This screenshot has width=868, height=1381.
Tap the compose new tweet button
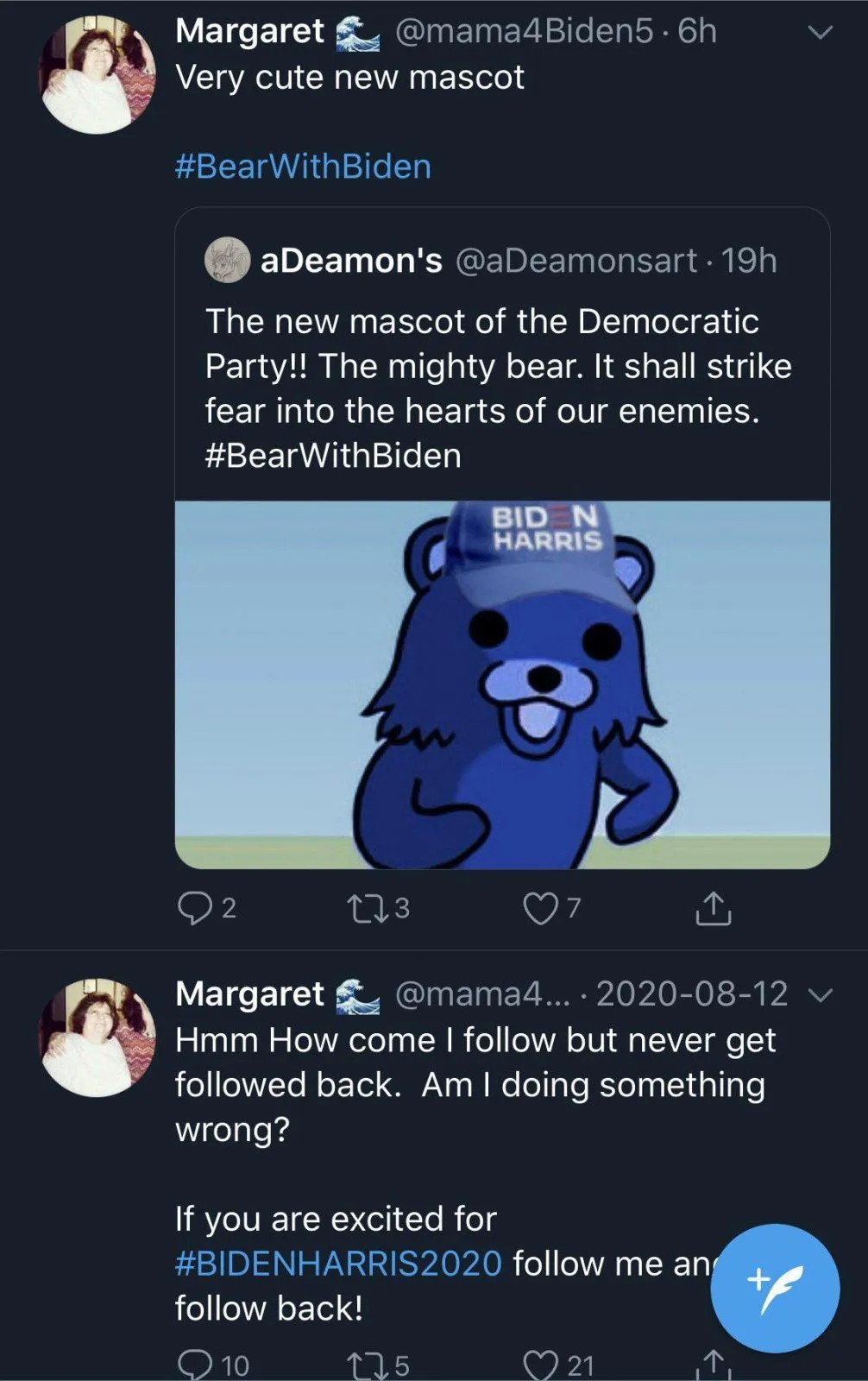[774, 1287]
